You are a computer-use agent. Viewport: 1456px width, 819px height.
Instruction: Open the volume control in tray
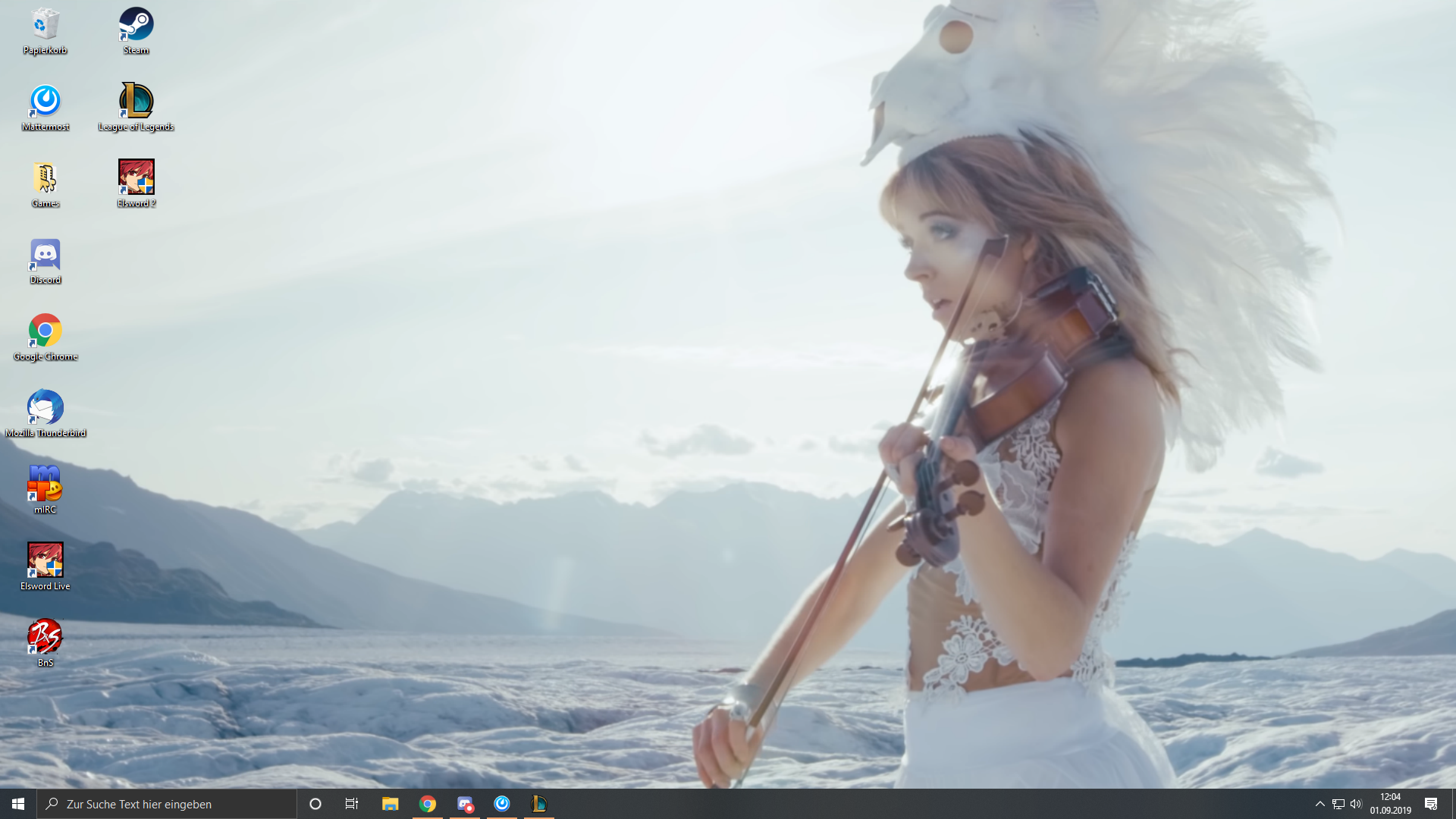tap(1356, 804)
